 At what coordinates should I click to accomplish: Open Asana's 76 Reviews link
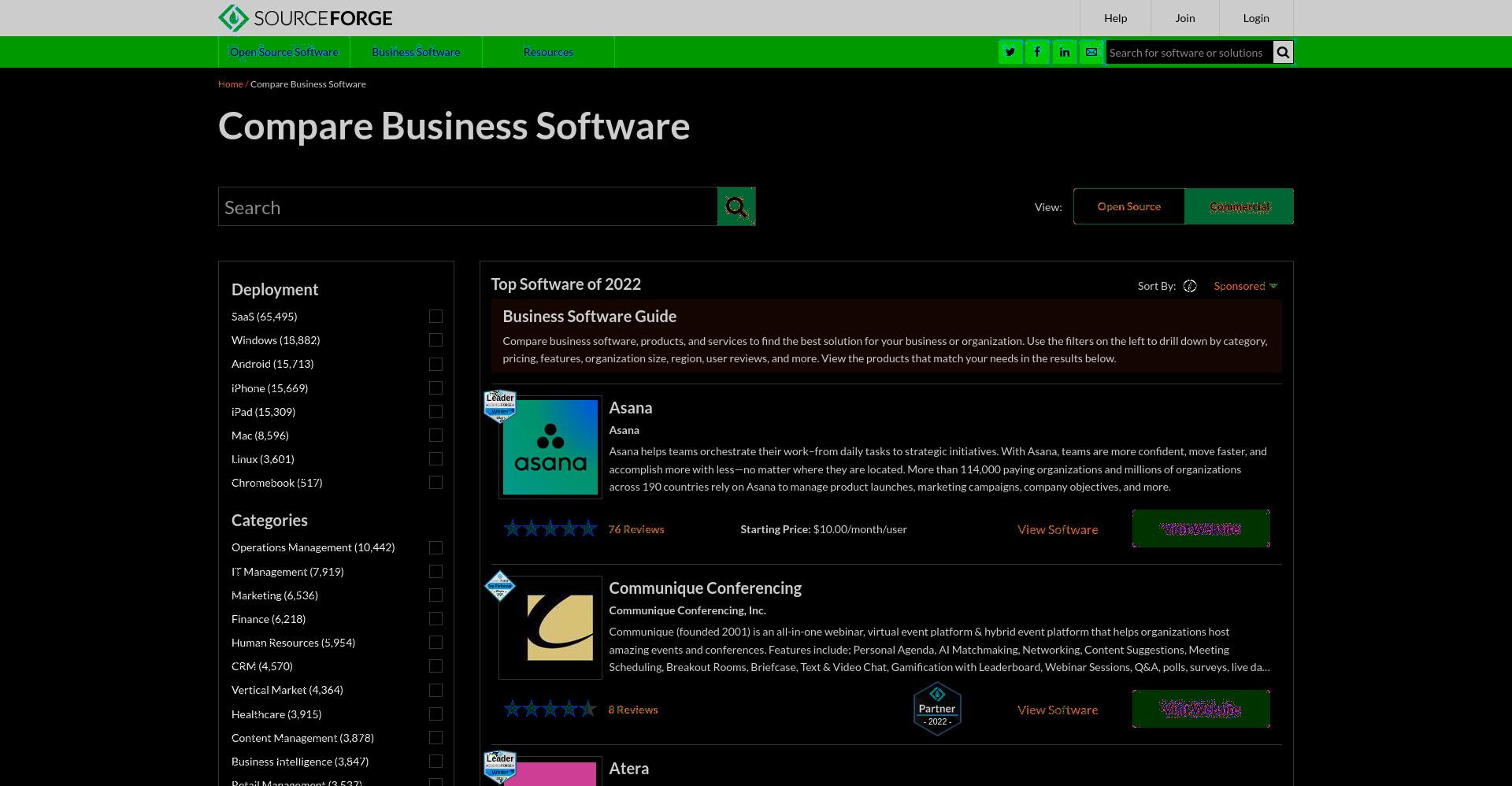(636, 529)
